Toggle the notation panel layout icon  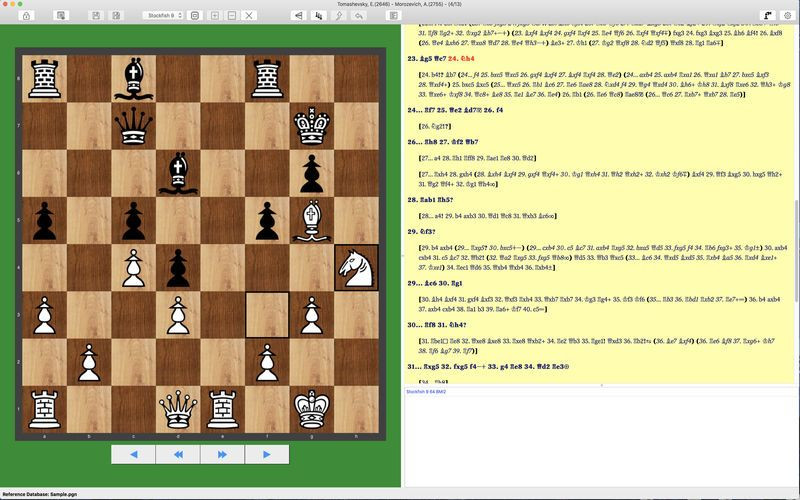coord(394,16)
